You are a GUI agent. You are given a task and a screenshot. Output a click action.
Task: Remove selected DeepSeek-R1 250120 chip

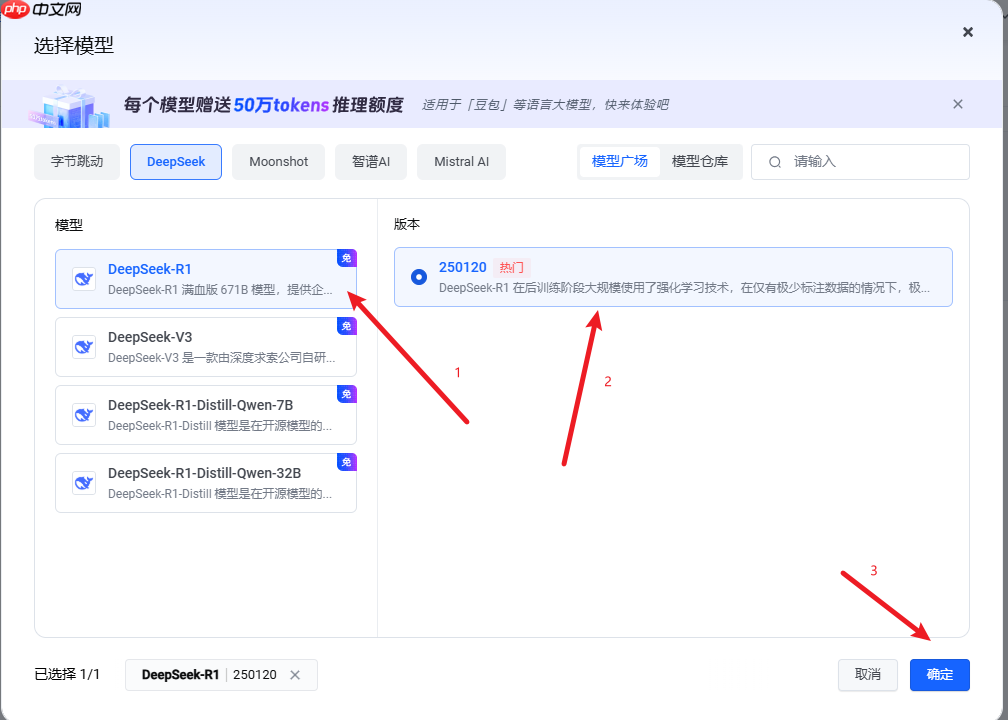295,675
